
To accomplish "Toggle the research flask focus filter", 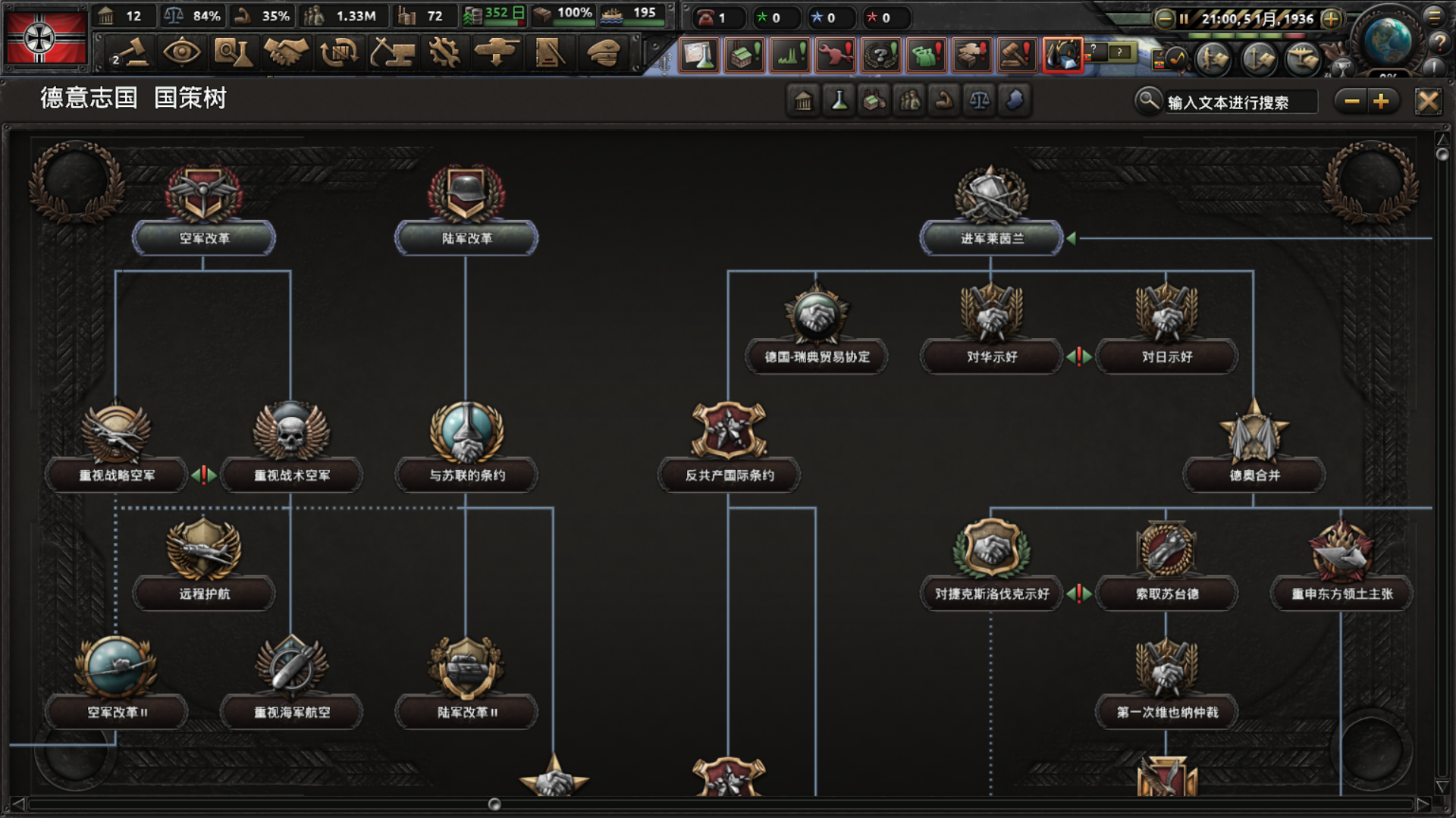I will (x=839, y=101).
